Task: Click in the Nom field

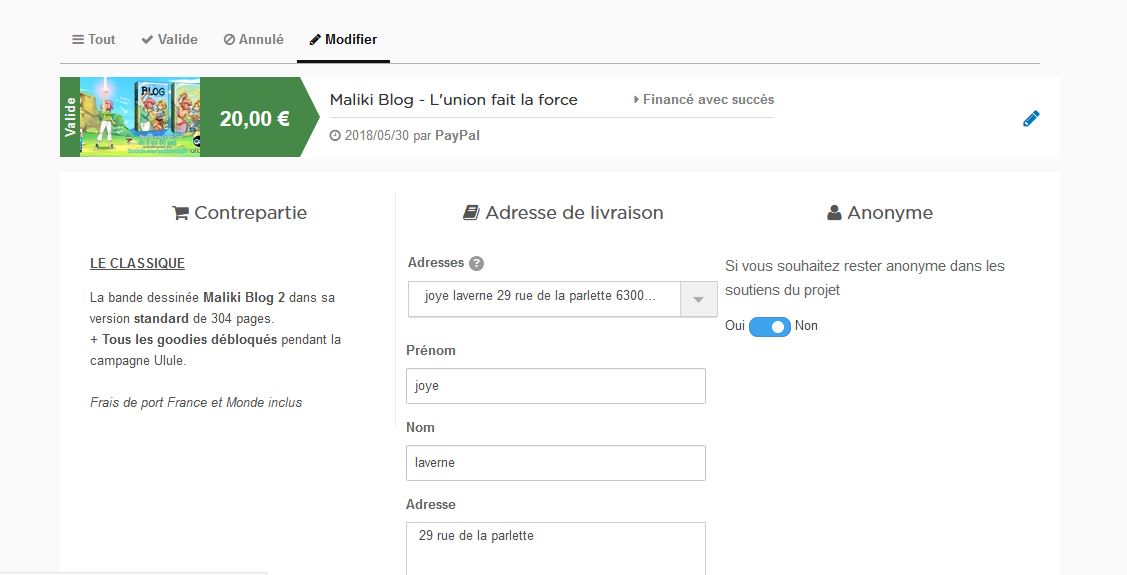Action: pyautogui.click(x=555, y=463)
